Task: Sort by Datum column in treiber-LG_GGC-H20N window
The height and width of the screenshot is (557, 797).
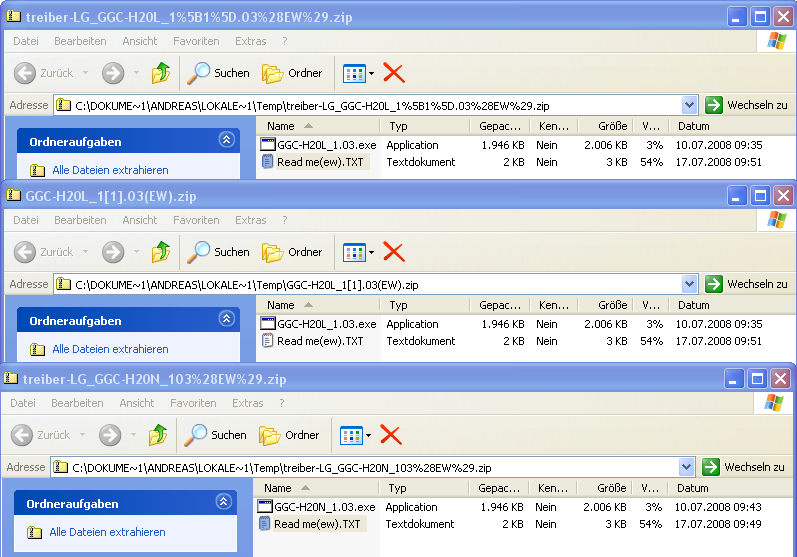Action: 730,488
